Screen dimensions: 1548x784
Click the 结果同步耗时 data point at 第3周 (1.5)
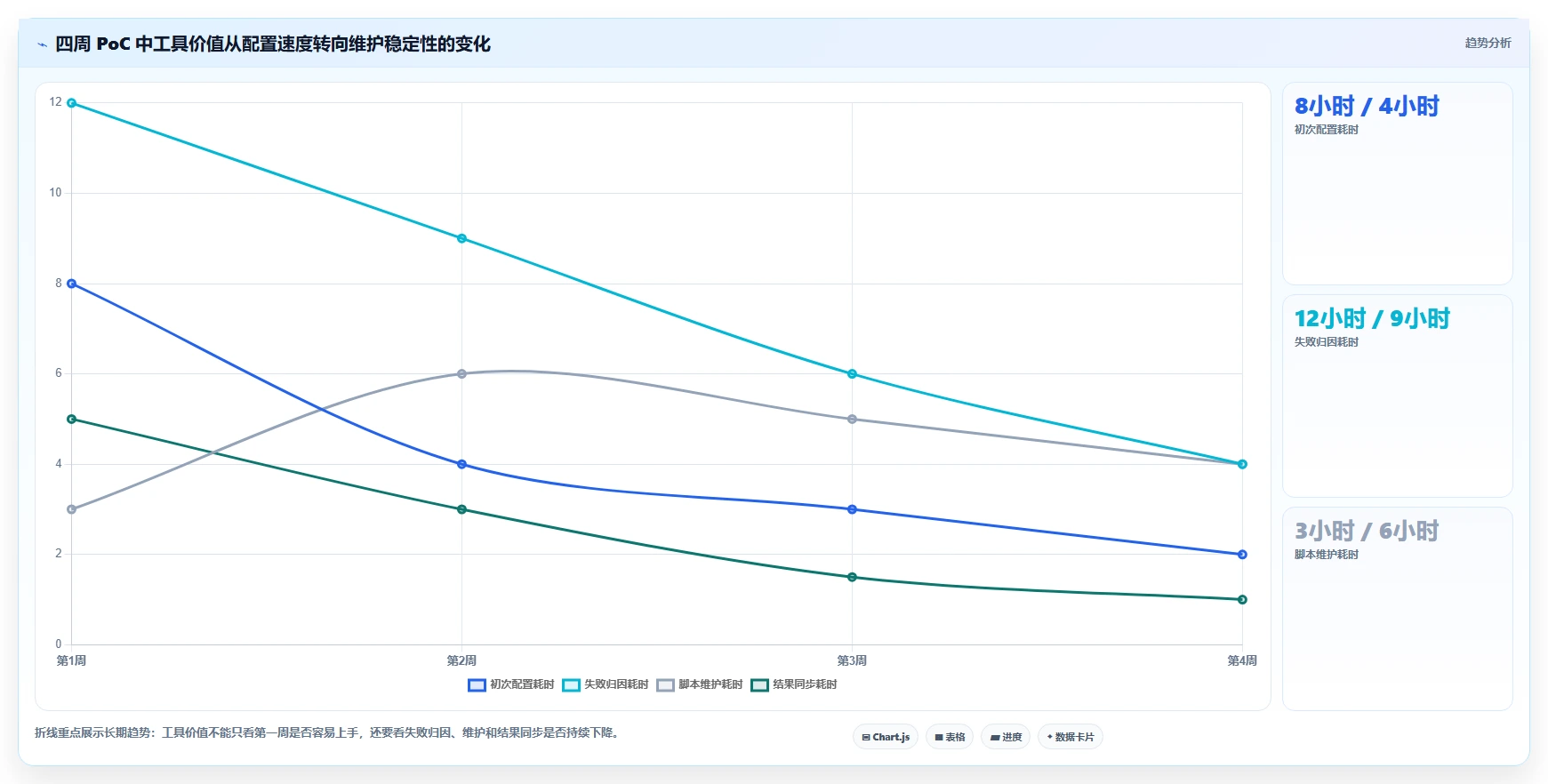852,577
